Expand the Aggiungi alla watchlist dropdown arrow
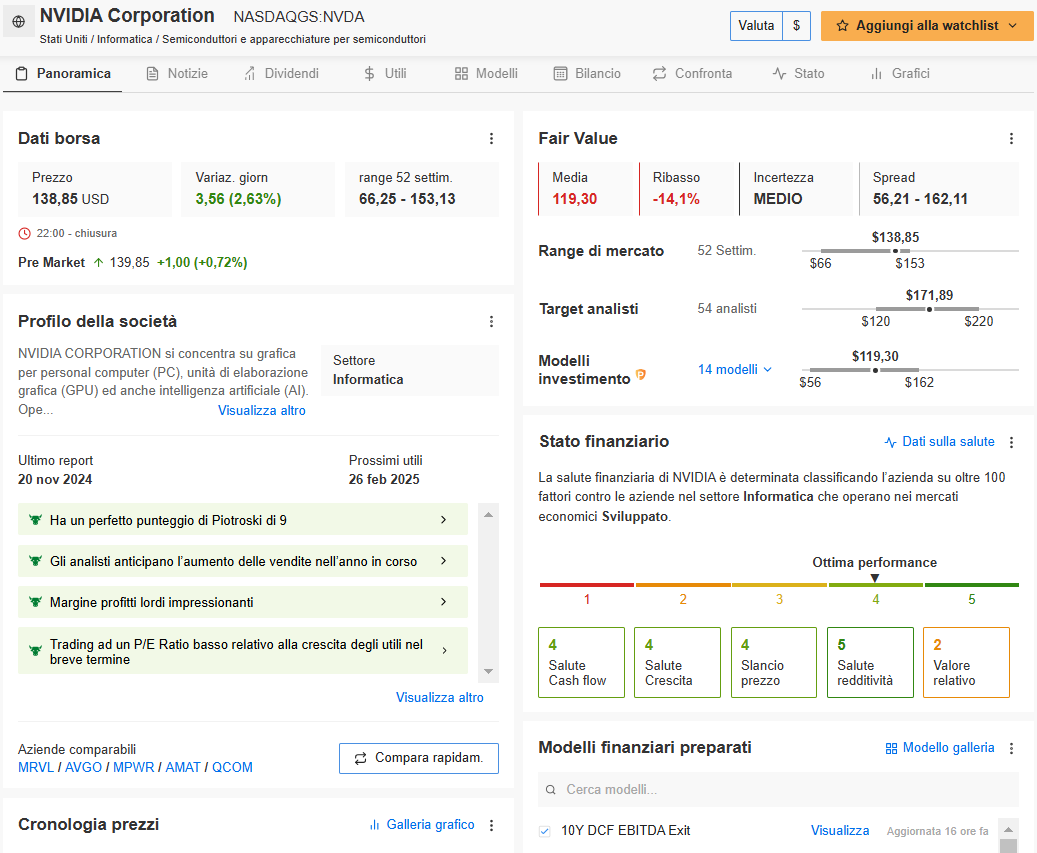 pos(1013,26)
